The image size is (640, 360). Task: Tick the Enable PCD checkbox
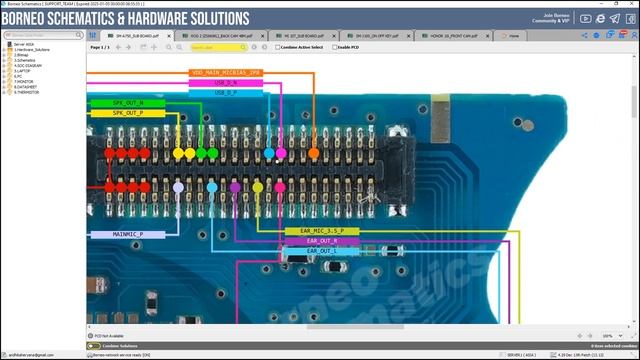click(x=334, y=47)
